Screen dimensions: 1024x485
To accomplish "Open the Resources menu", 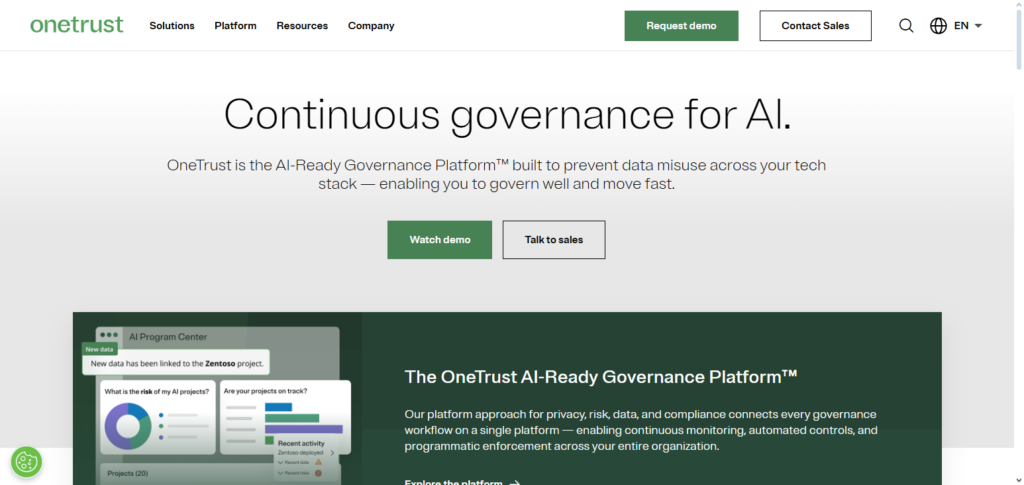I will [302, 26].
